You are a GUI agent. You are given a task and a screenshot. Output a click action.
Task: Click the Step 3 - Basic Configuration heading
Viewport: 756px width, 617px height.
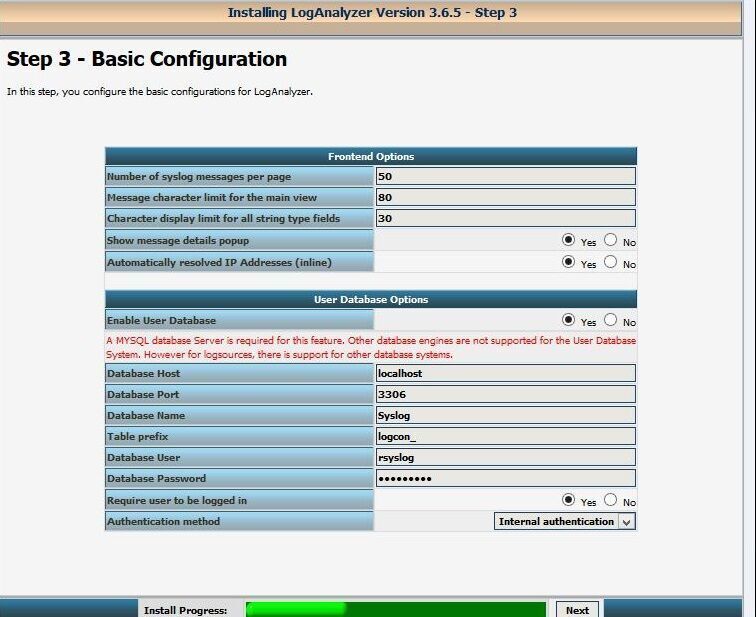pyautogui.click(x=147, y=59)
